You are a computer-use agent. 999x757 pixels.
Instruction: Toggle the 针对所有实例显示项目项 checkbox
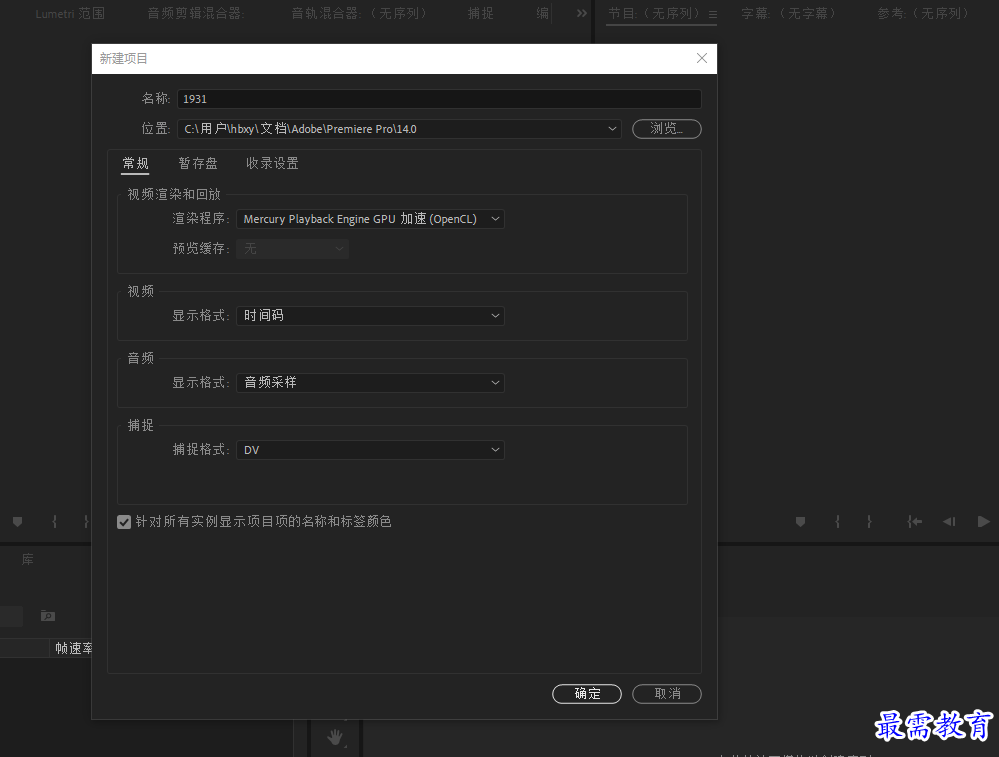[x=124, y=522]
